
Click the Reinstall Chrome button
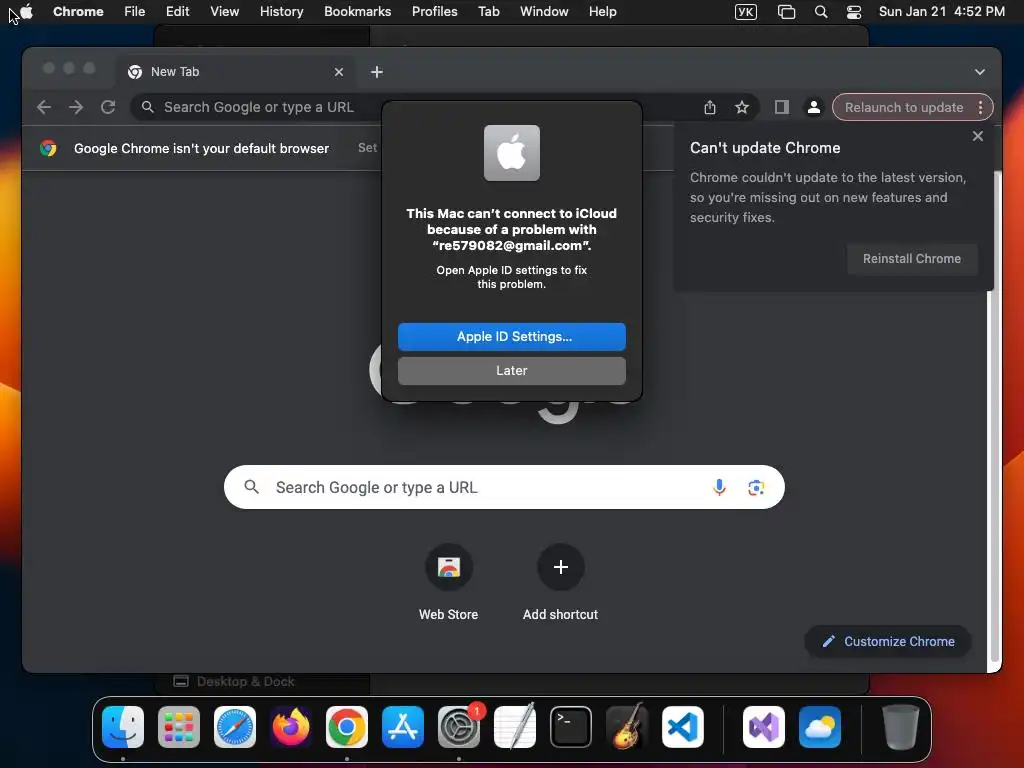(912, 259)
